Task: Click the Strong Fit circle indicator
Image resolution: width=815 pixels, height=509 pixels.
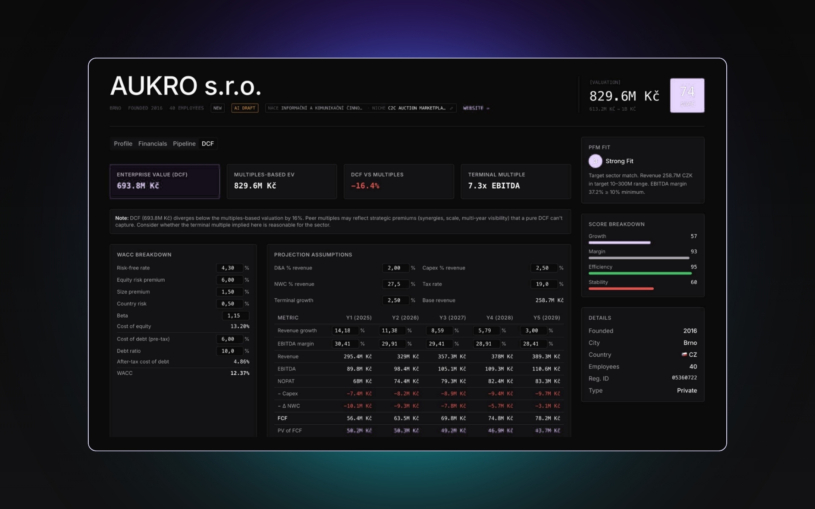Action: click(595, 161)
